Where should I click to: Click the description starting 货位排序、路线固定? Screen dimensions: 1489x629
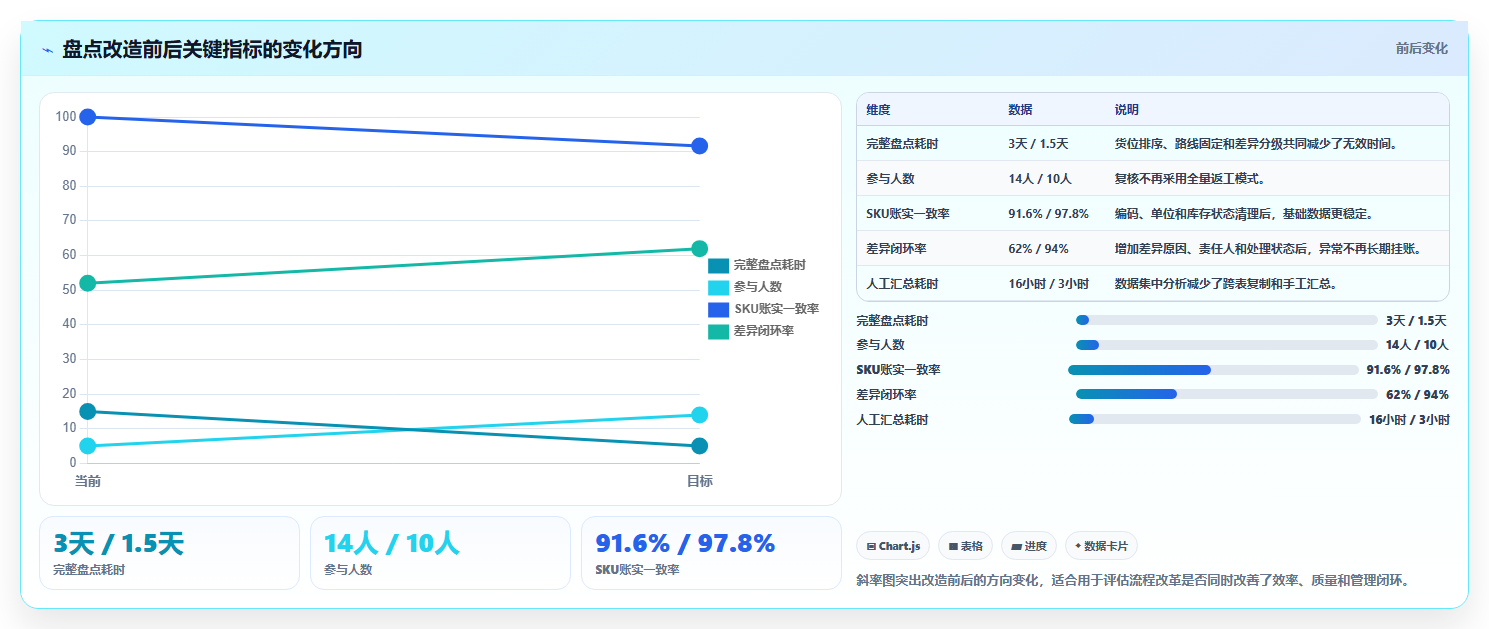click(1255, 144)
